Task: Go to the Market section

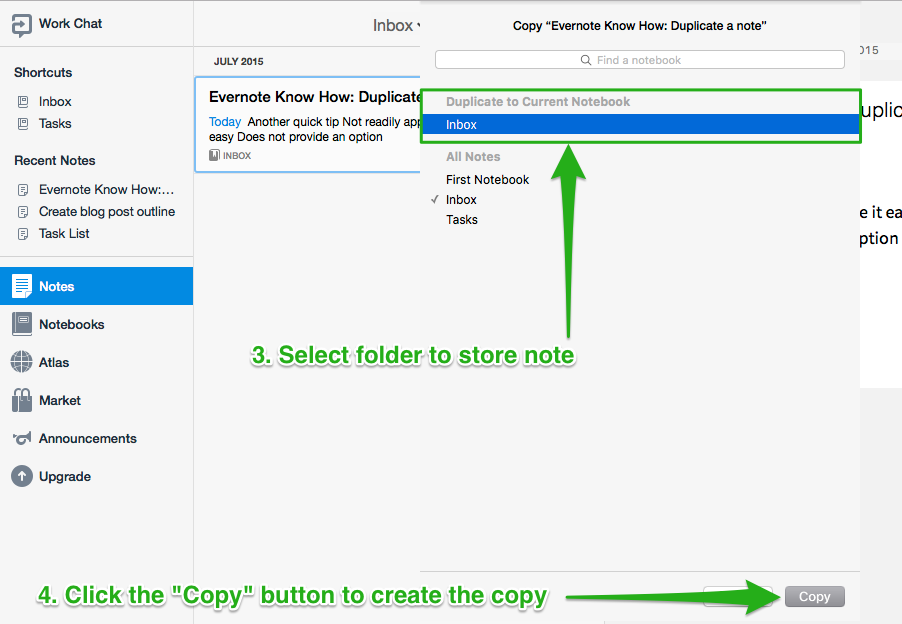Action: tap(60, 400)
